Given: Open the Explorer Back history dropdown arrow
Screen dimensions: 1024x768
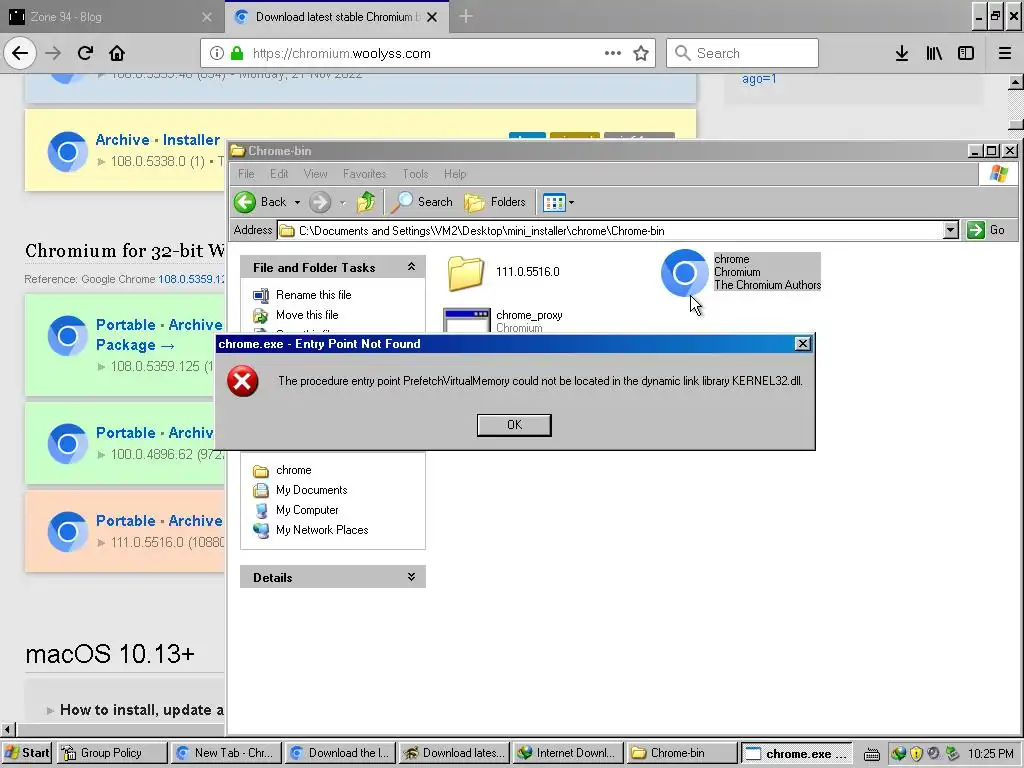Looking at the screenshot, I should point(297,202).
